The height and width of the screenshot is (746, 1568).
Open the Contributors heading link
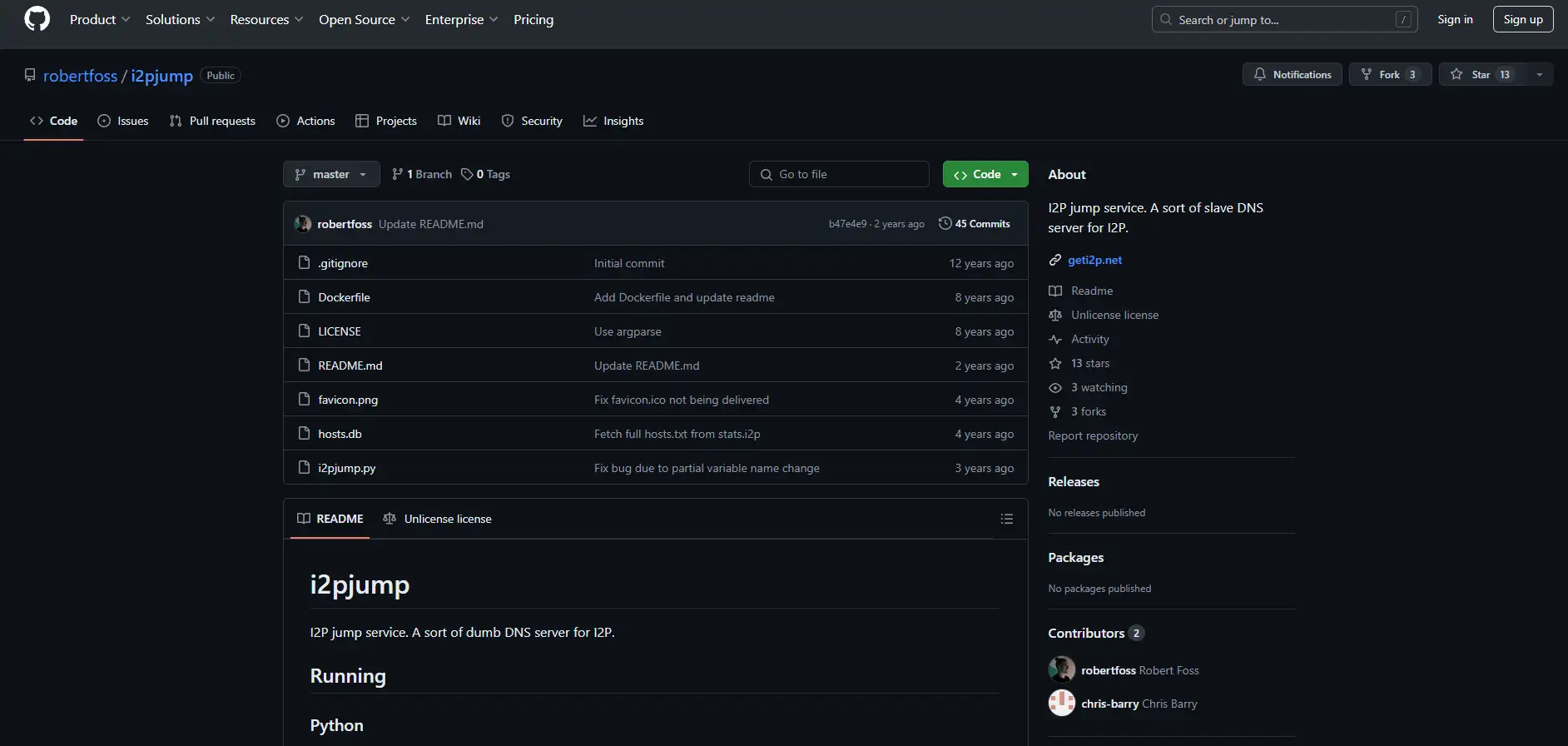[x=1096, y=633]
